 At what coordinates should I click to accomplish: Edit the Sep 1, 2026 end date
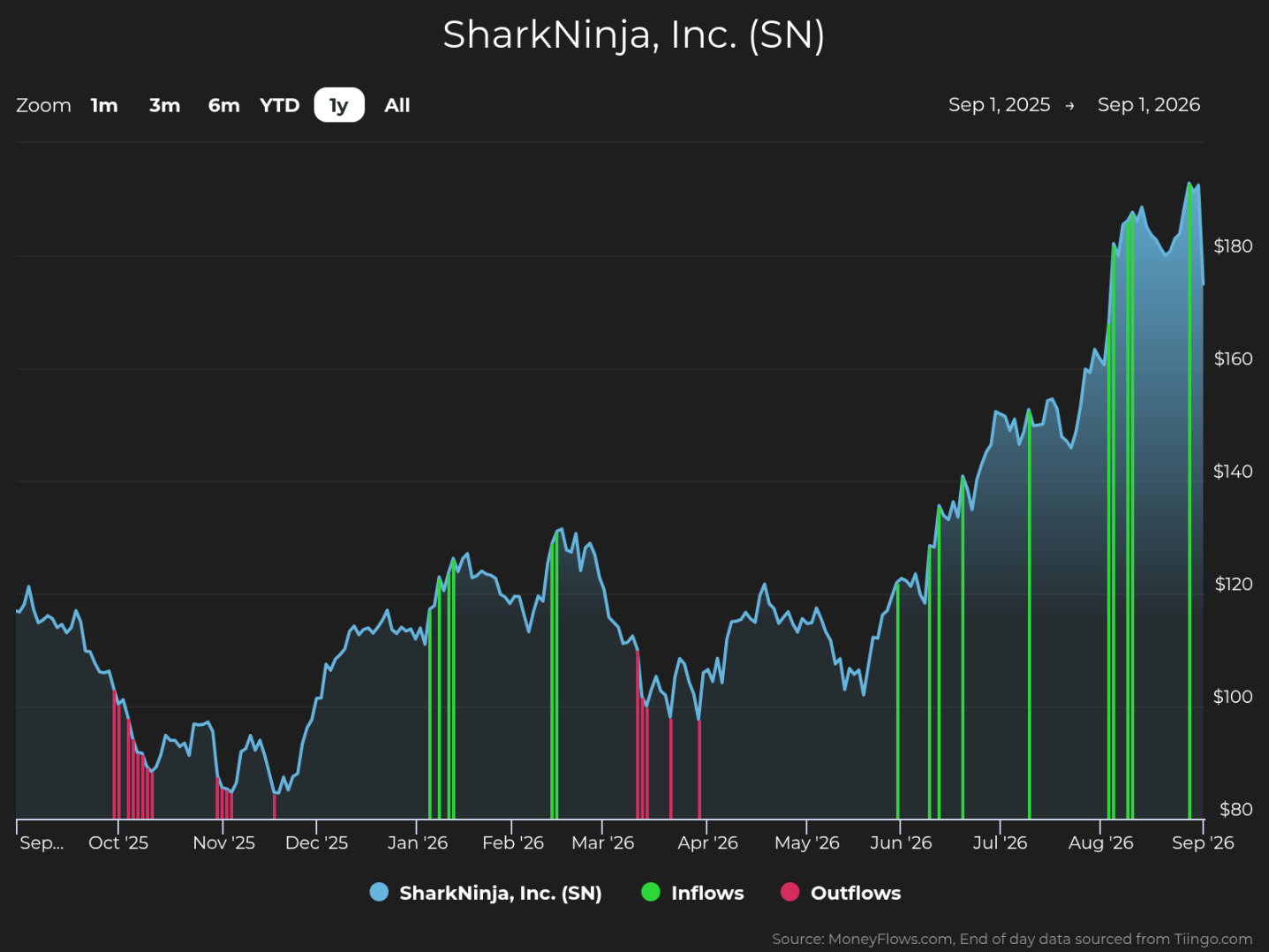coord(1149,104)
